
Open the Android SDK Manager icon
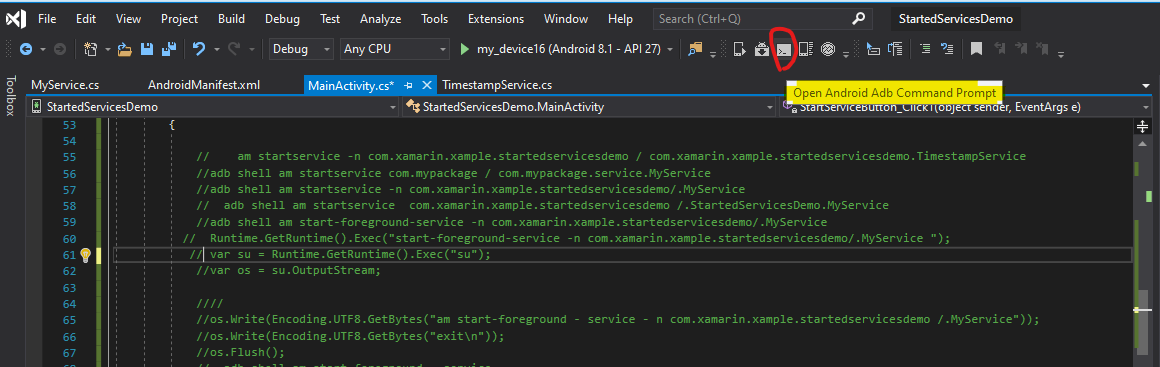point(761,50)
